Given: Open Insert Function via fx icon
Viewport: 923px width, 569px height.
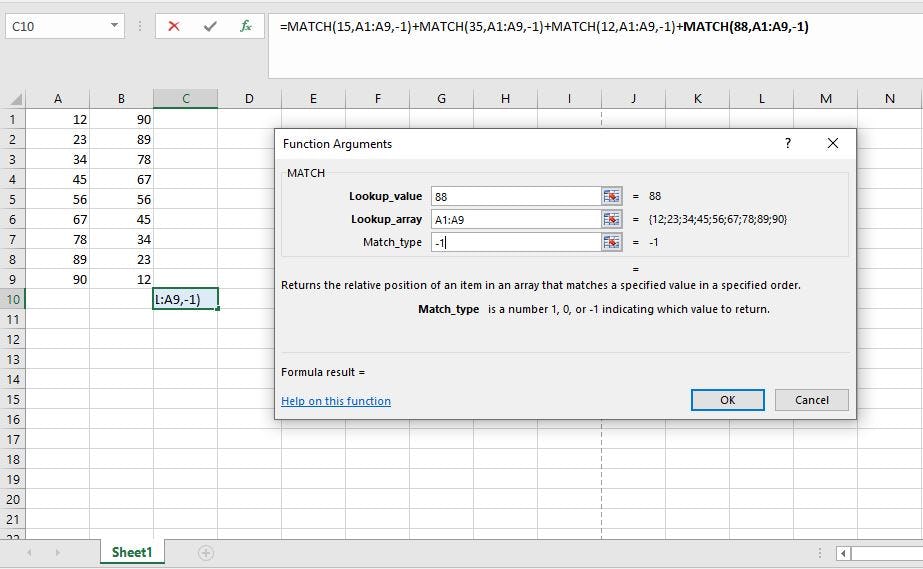Looking at the screenshot, I should point(246,26).
